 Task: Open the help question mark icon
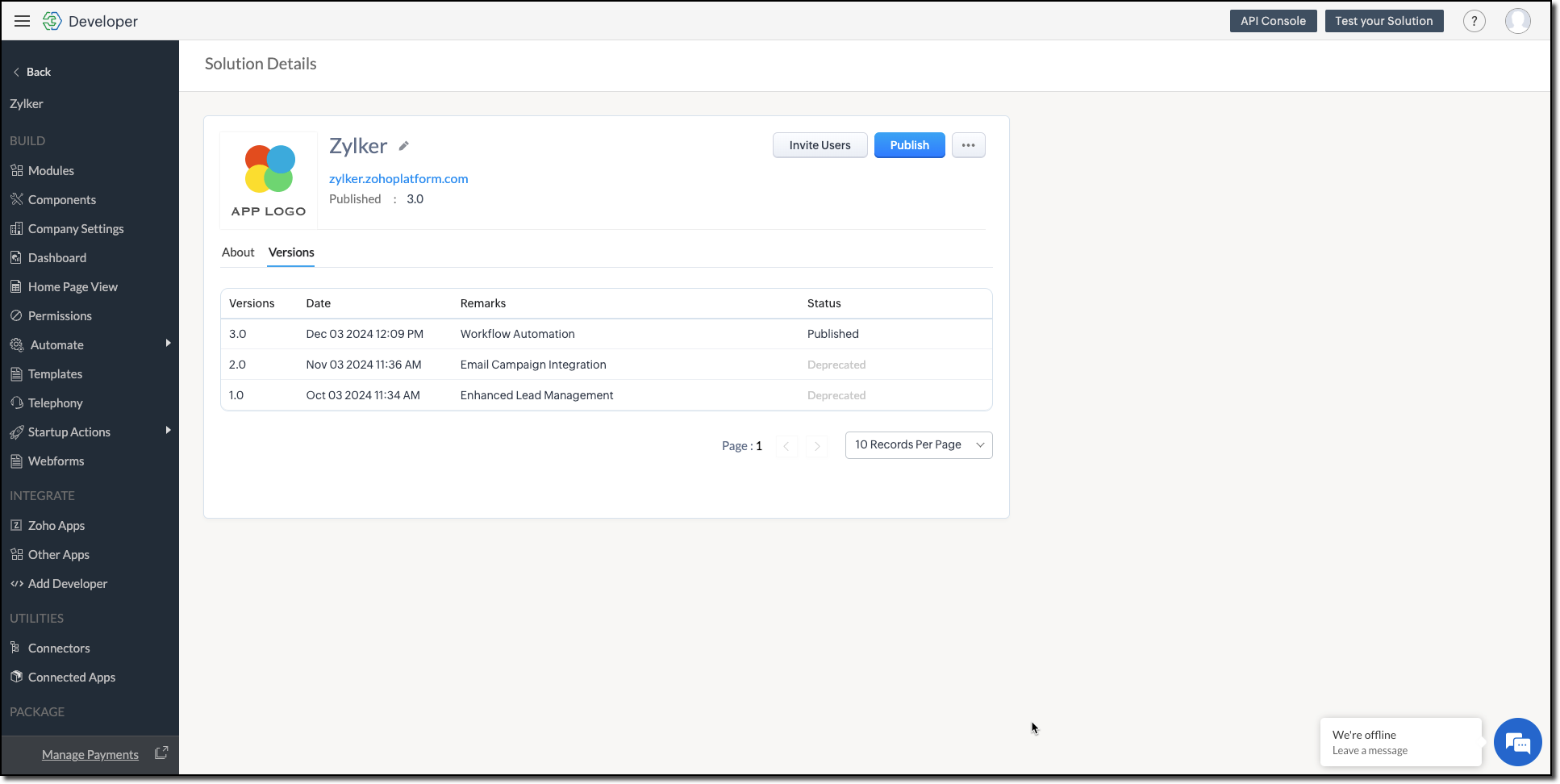tap(1474, 21)
